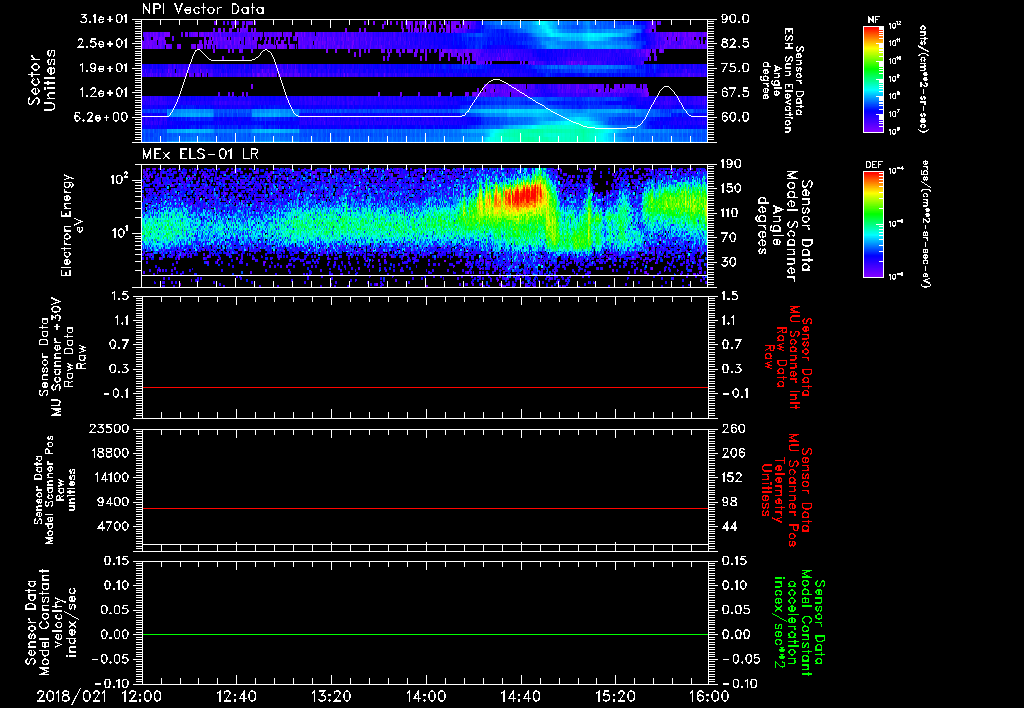1024x708 pixels.
Task: Click the '23500' scanner position tick label
Action: 111,428
